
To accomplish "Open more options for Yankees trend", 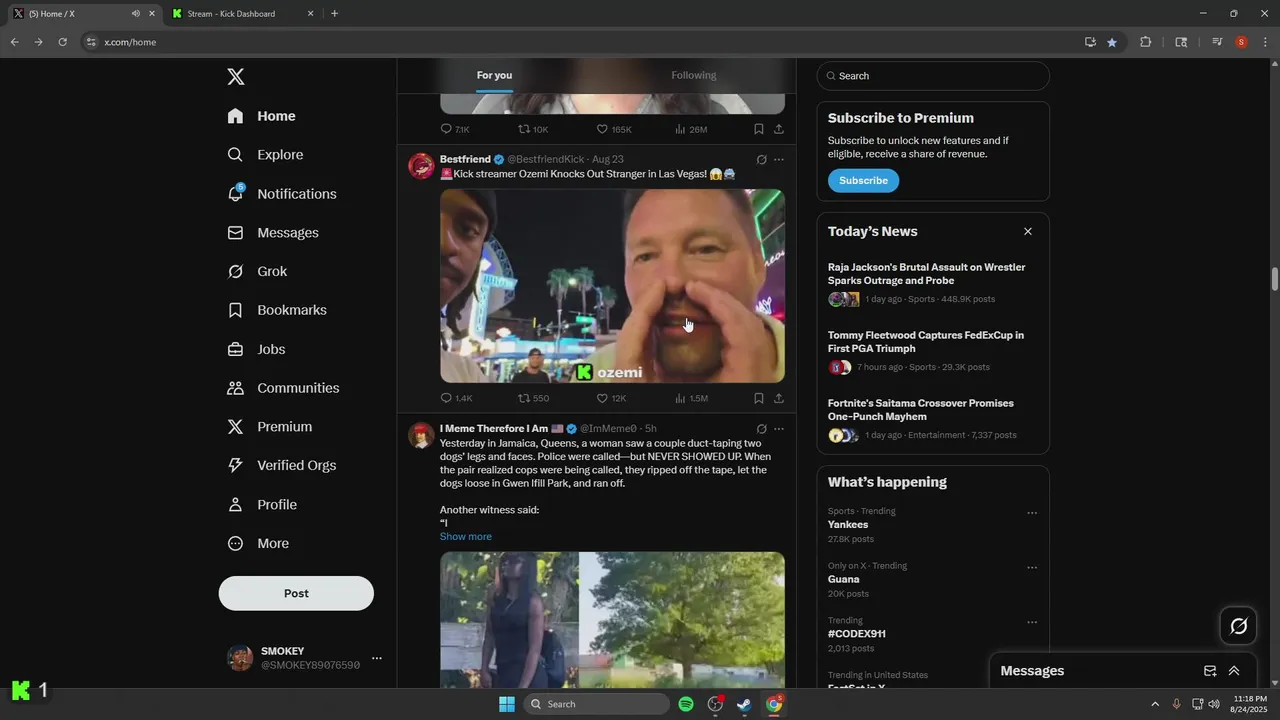I will point(1032,513).
